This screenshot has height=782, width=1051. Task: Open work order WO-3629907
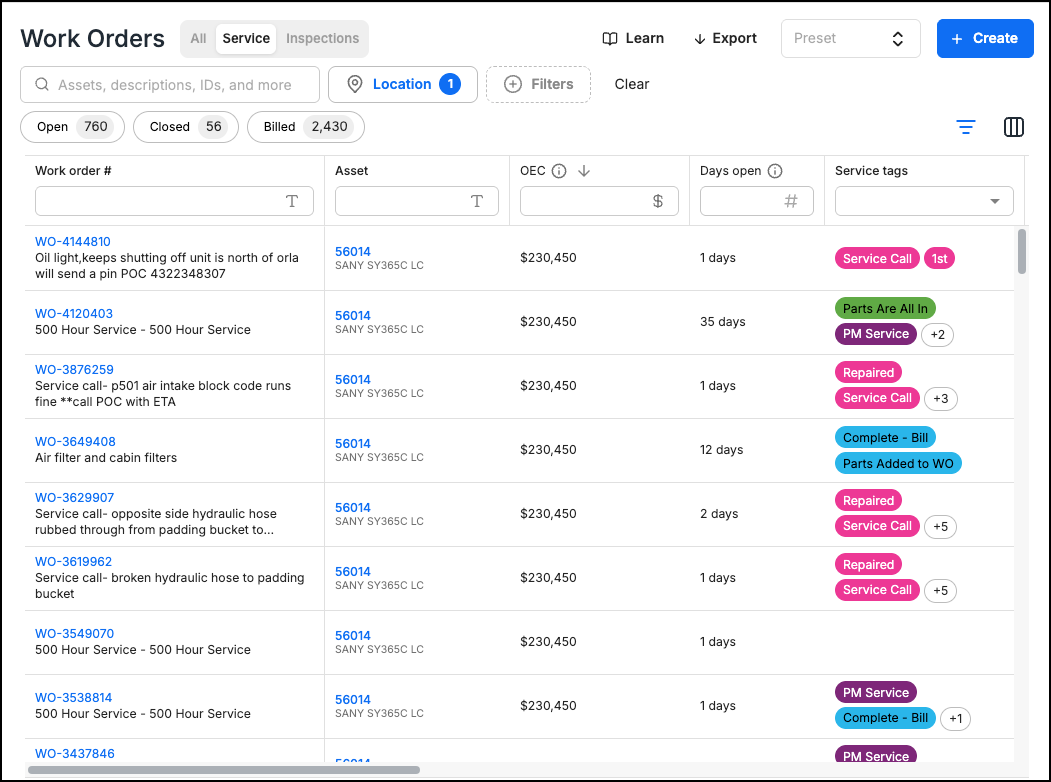(x=74, y=498)
